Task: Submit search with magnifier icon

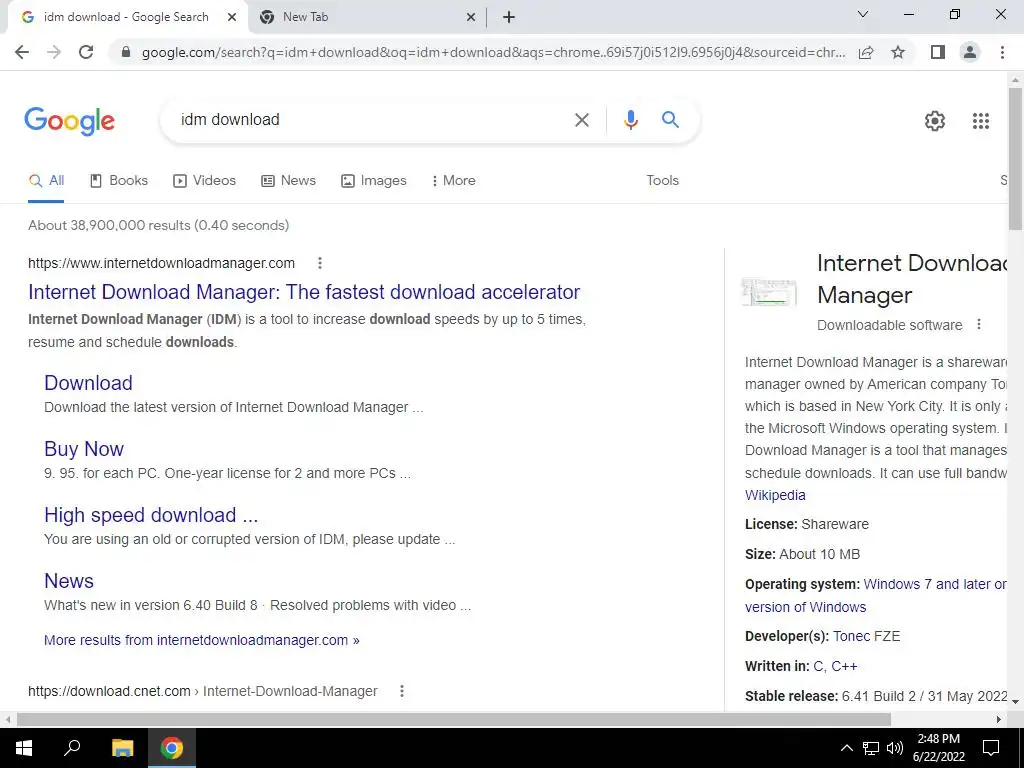Action: [670, 120]
